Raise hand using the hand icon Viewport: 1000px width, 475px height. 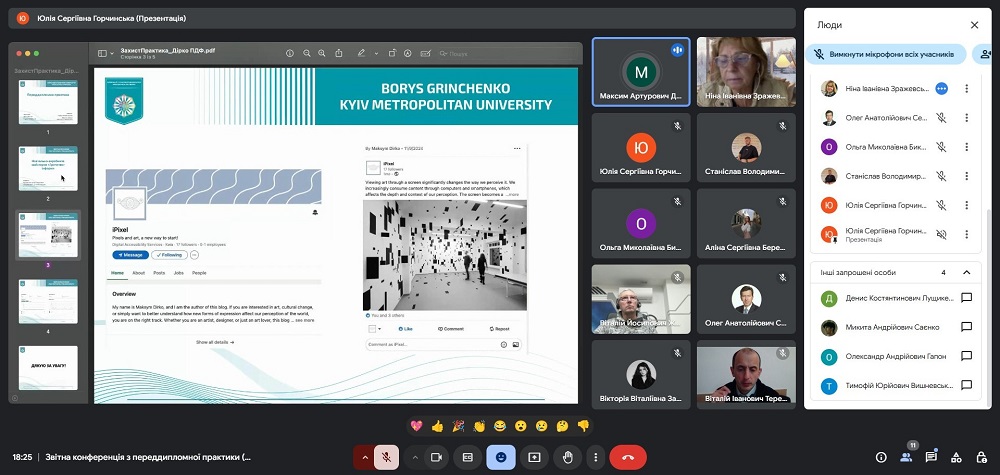pos(568,457)
